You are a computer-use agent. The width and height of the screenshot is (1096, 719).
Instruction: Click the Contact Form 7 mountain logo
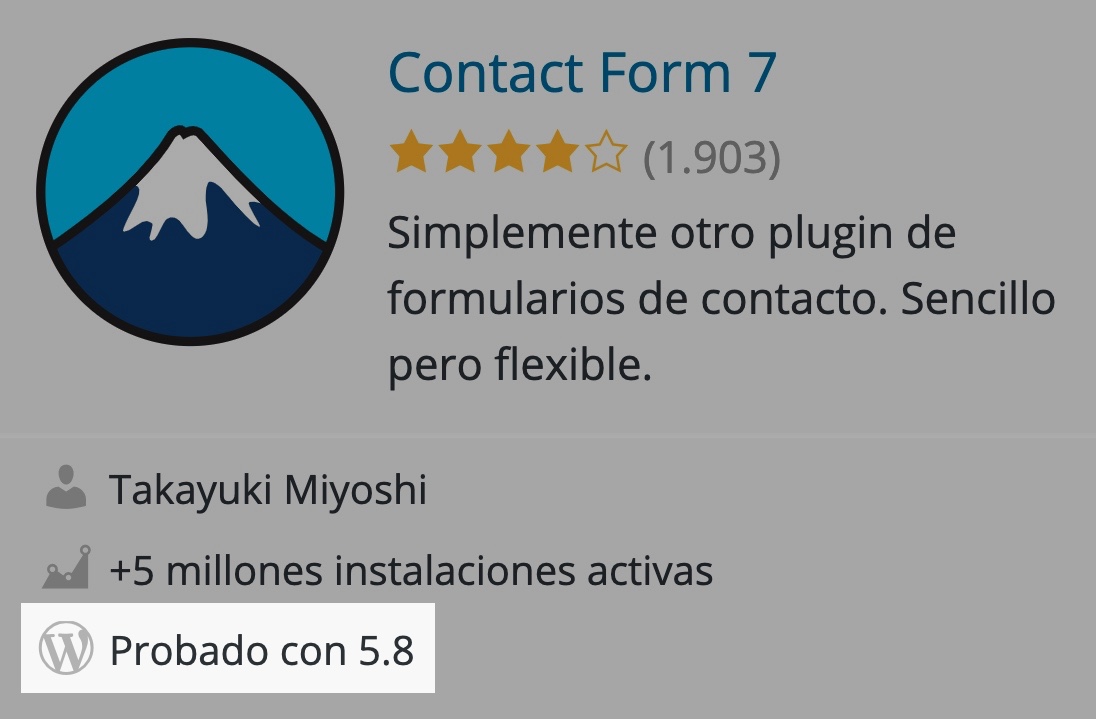coord(190,191)
